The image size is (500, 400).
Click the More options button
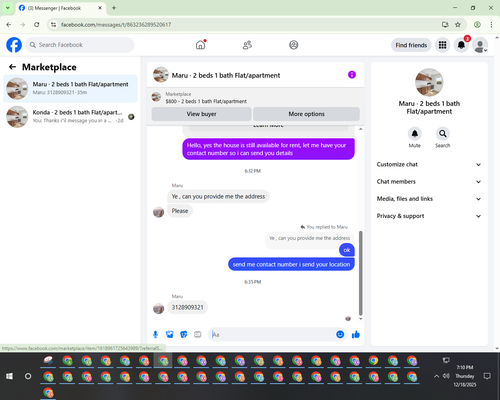point(306,114)
